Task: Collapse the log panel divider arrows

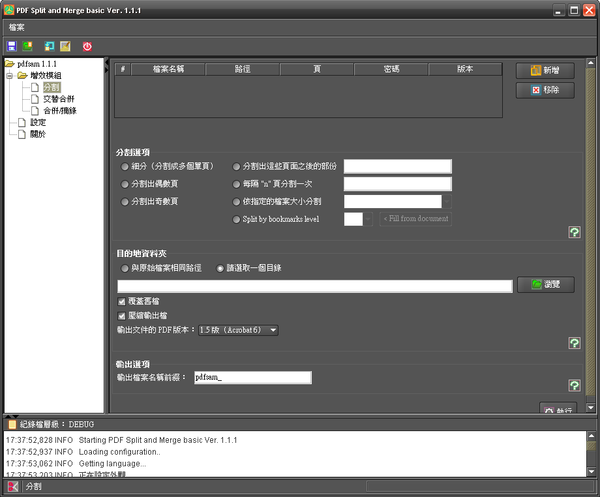Action: click(11, 416)
